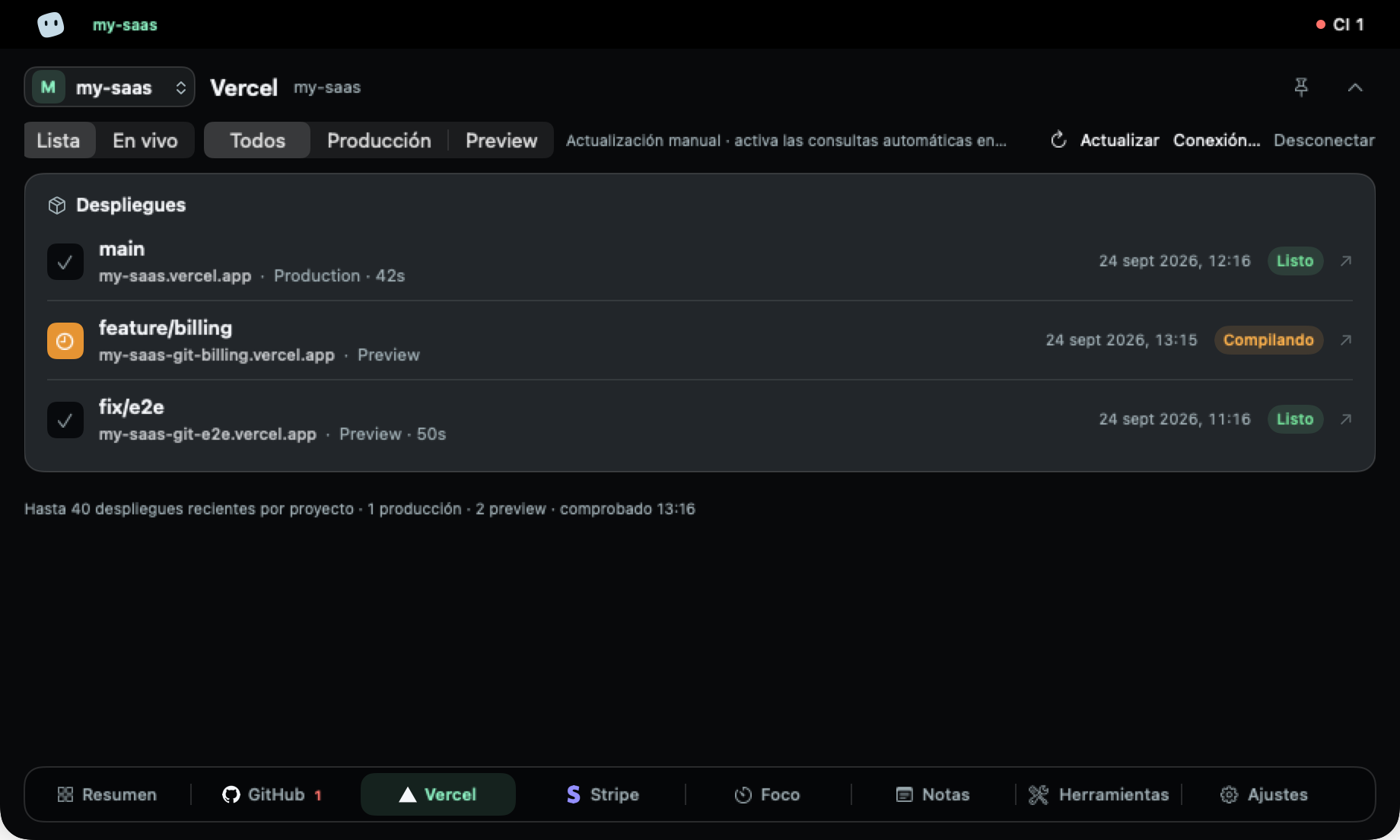The width and height of the screenshot is (1400, 840).
Task: Select the main deployment title
Action: click(x=122, y=249)
